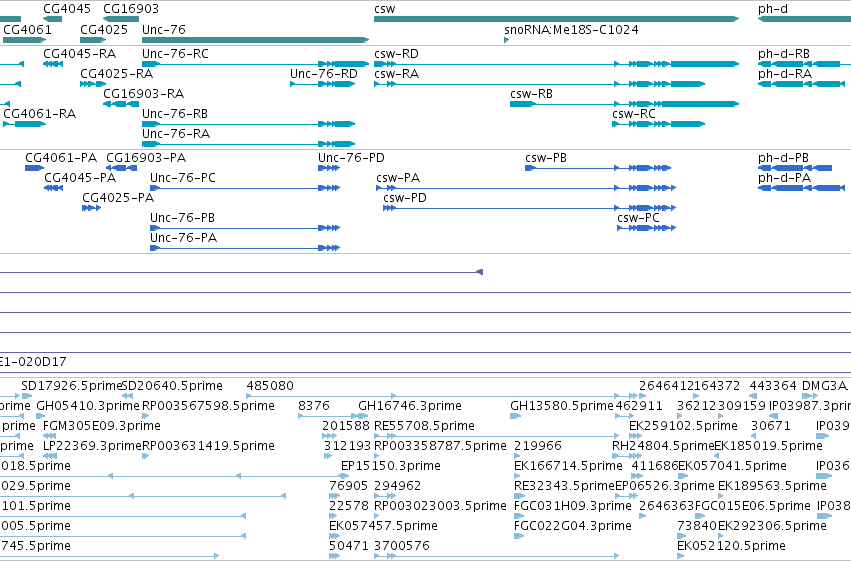Screen dimensions: 851x561
Task: Select the ph-d gene label
Action: 772,9
